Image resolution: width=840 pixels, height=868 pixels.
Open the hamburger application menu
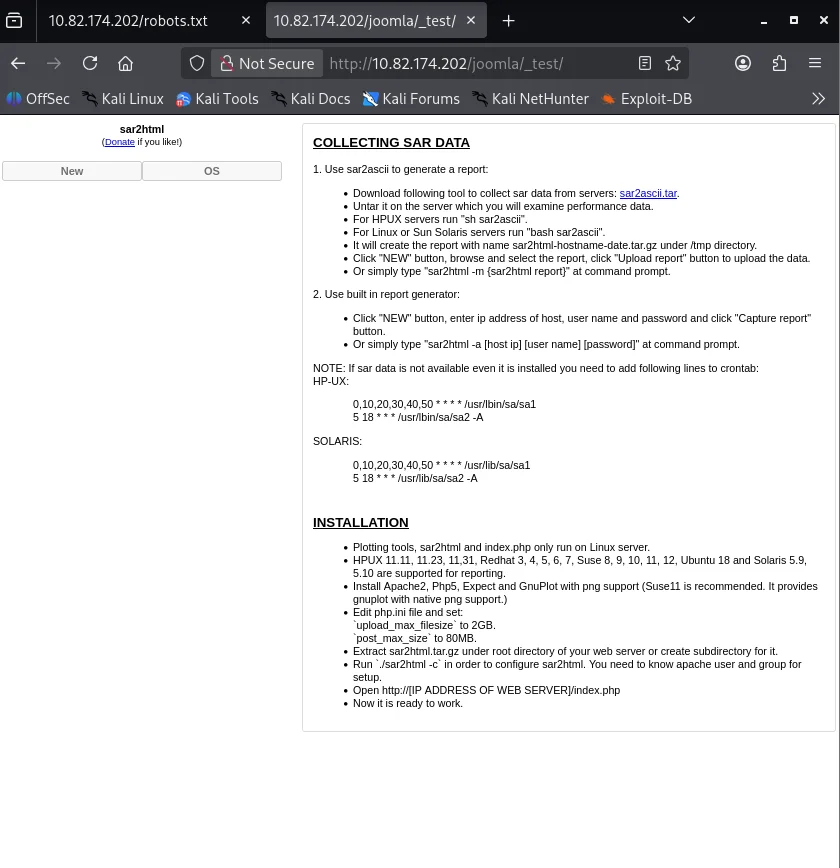[x=815, y=63]
